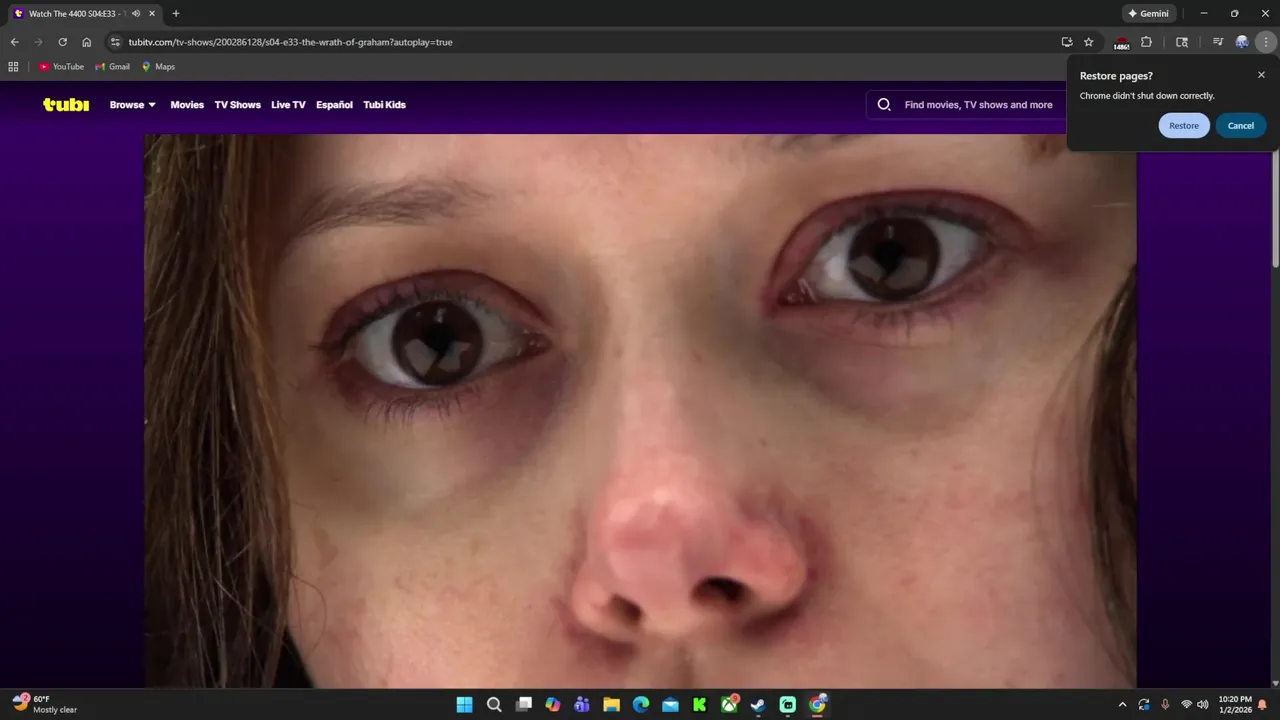Open Task View on the taskbar
The height and width of the screenshot is (720, 1280).
(x=523, y=705)
